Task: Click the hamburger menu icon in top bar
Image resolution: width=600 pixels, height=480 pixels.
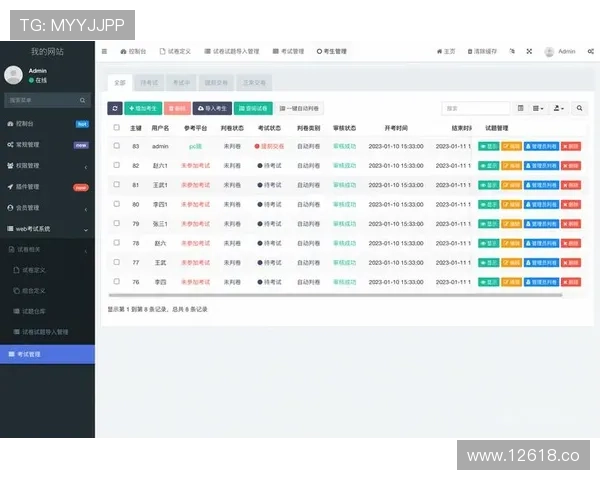Action: (104, 51)
